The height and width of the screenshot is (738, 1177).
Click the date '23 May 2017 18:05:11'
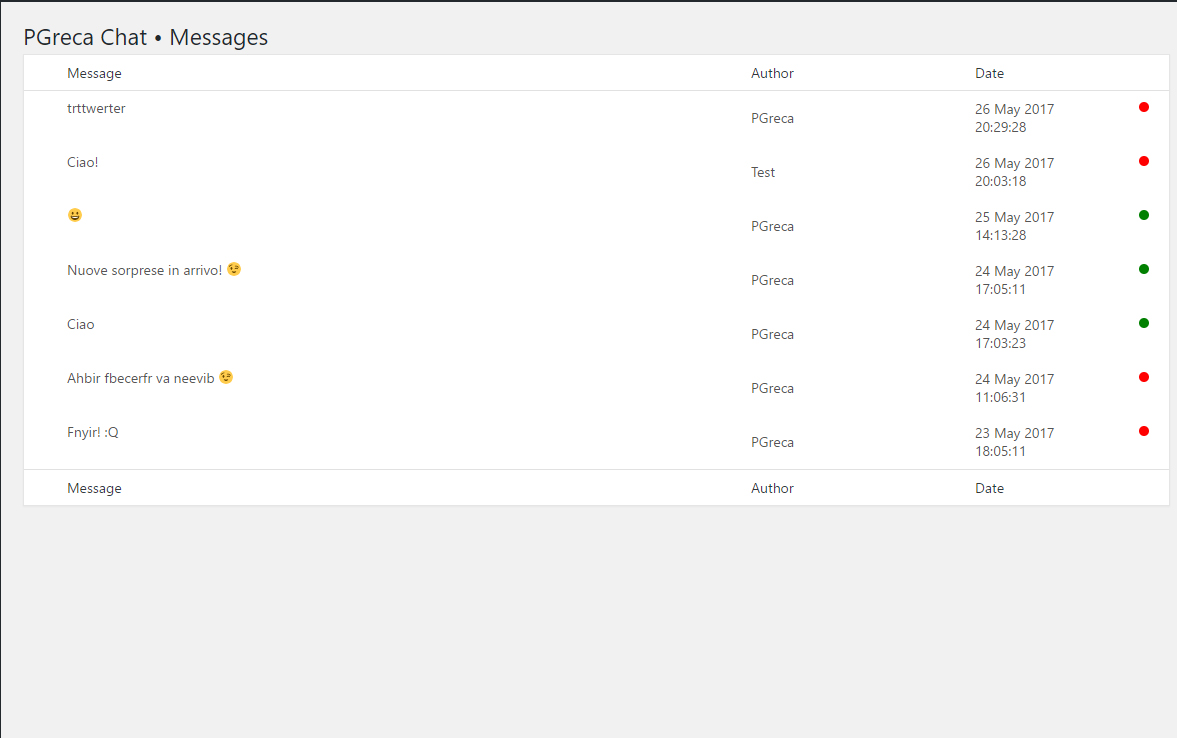(1014, 443)
